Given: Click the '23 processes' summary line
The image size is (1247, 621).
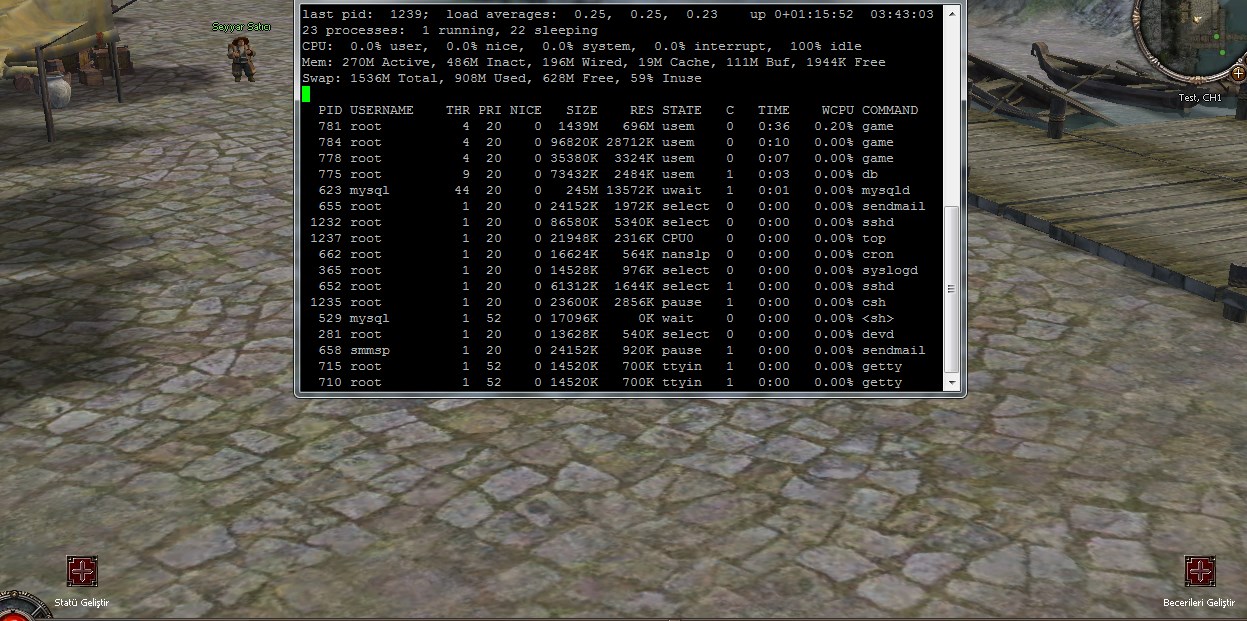Looking at the screenshot, I should 450,30.
